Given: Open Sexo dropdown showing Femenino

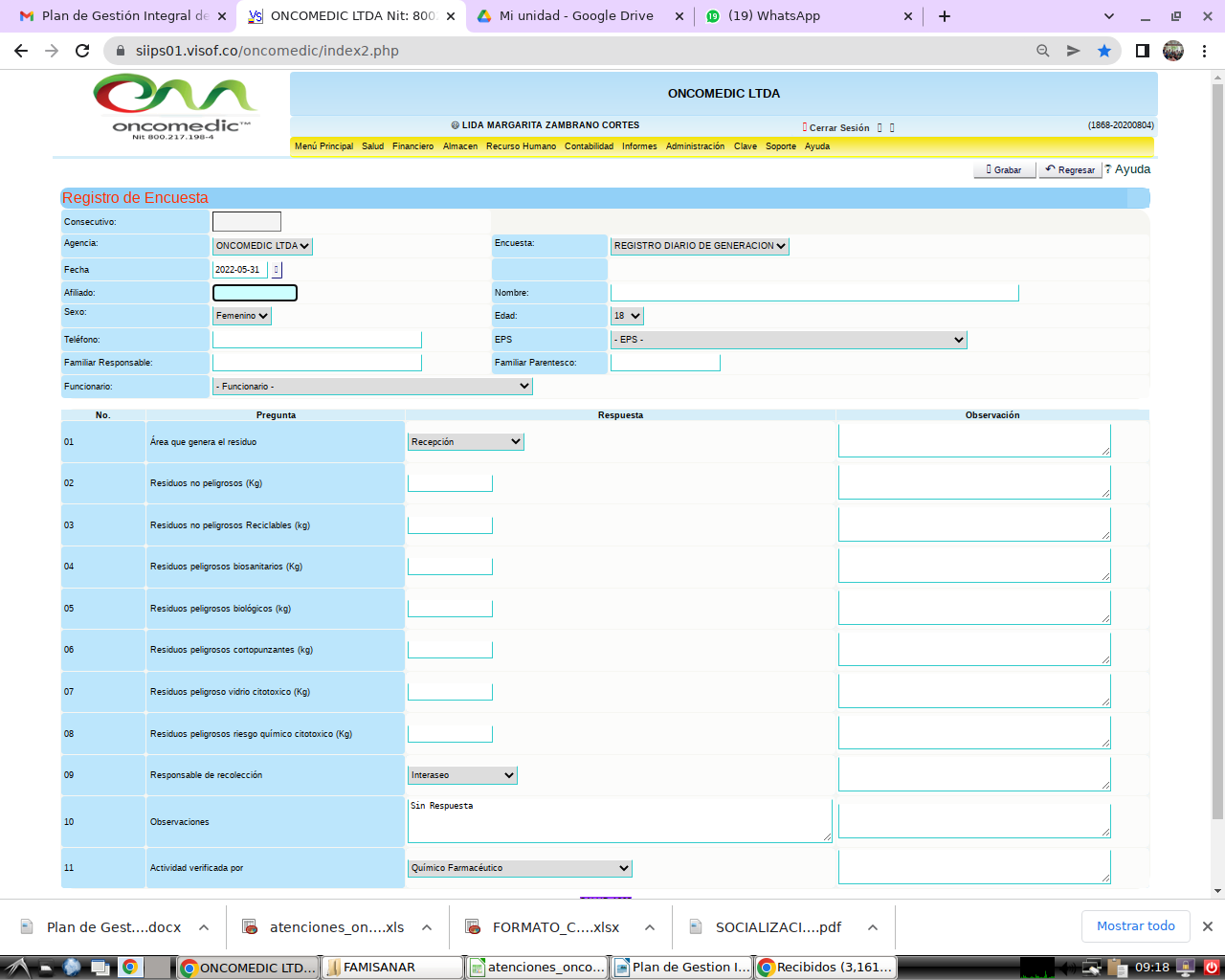Looking at the screenshot, I should (x=242, y=316).
